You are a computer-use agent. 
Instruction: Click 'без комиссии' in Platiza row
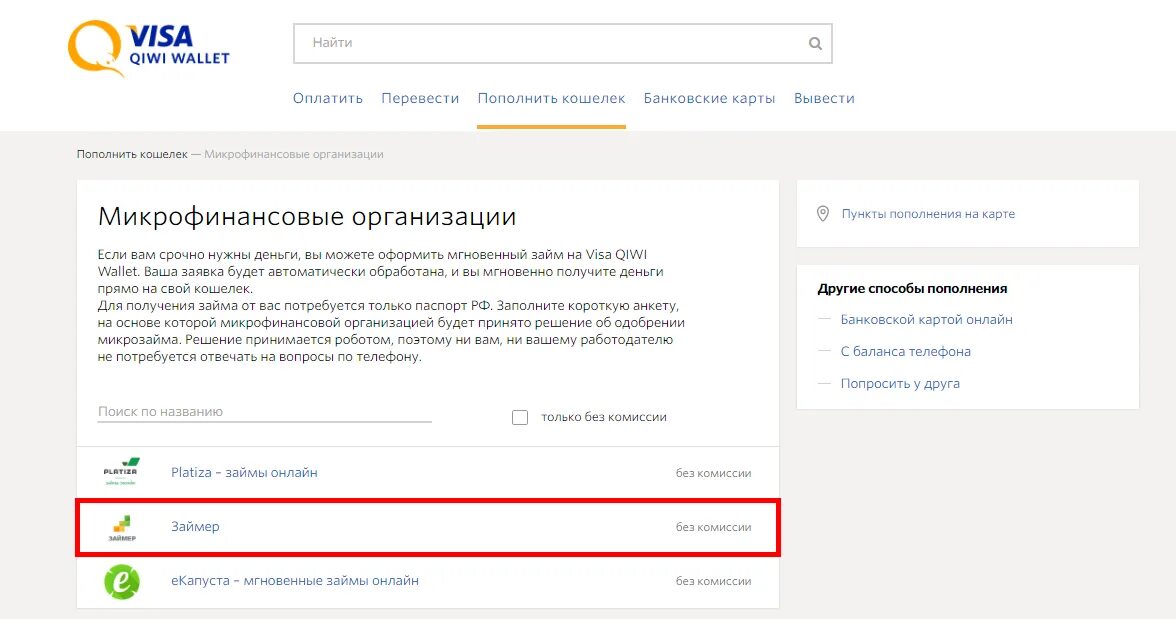[713, 473]
